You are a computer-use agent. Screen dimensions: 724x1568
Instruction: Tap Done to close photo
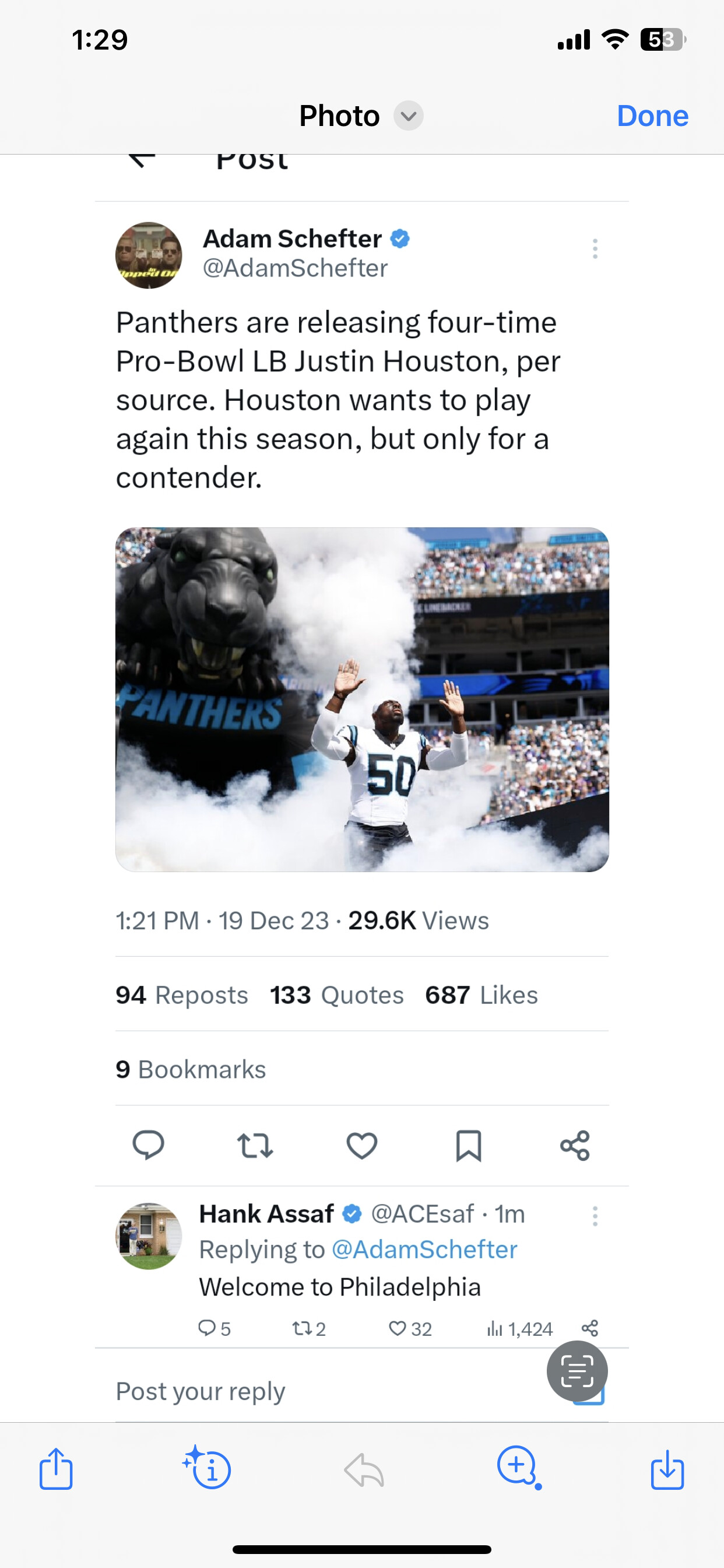click(x=652, y=116)
